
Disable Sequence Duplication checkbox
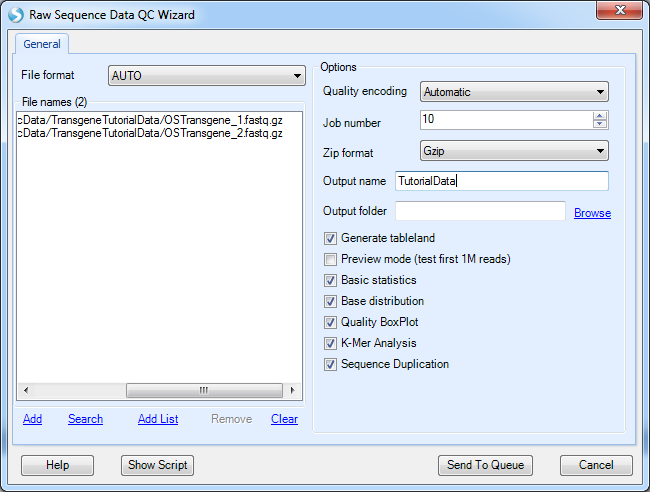330,365
